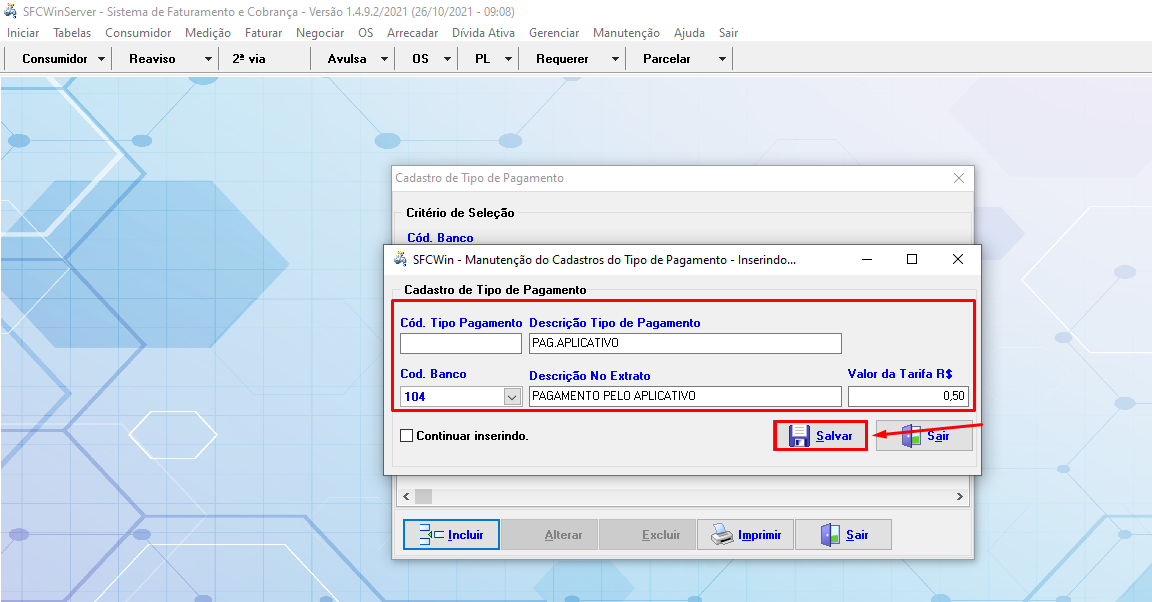Expand the Cod. Banco combo box

pyautogui.click(x=512, y=396)
